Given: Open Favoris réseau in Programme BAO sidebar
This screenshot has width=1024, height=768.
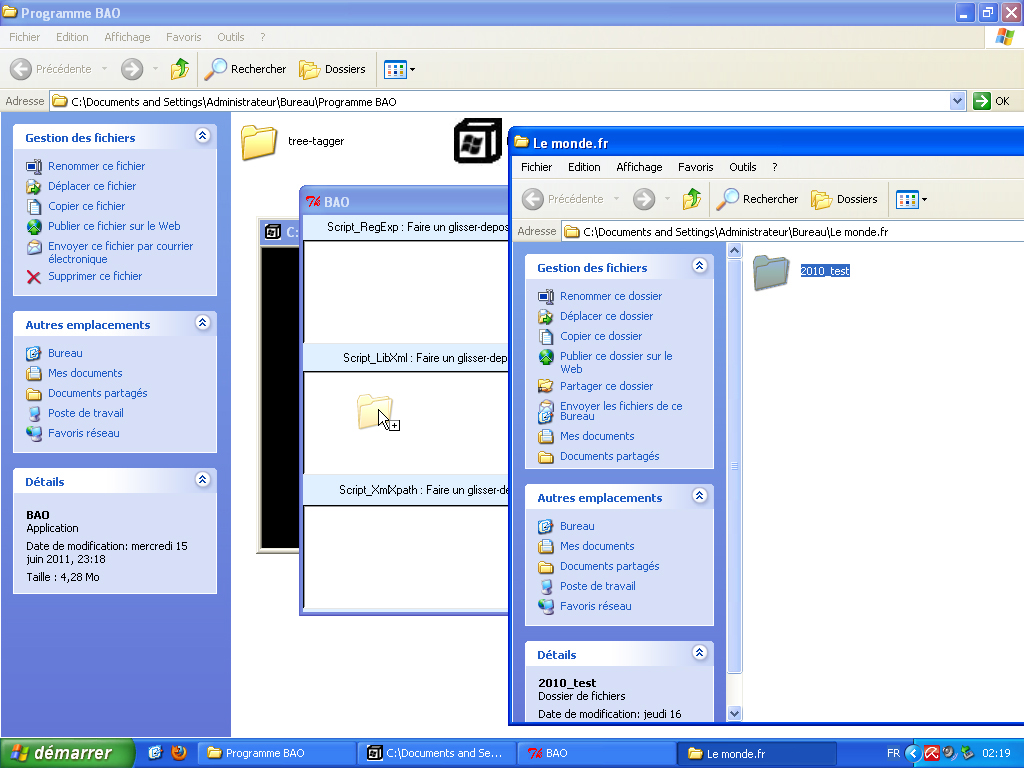Looking at the screenshot, I should (x=84, y=433).
